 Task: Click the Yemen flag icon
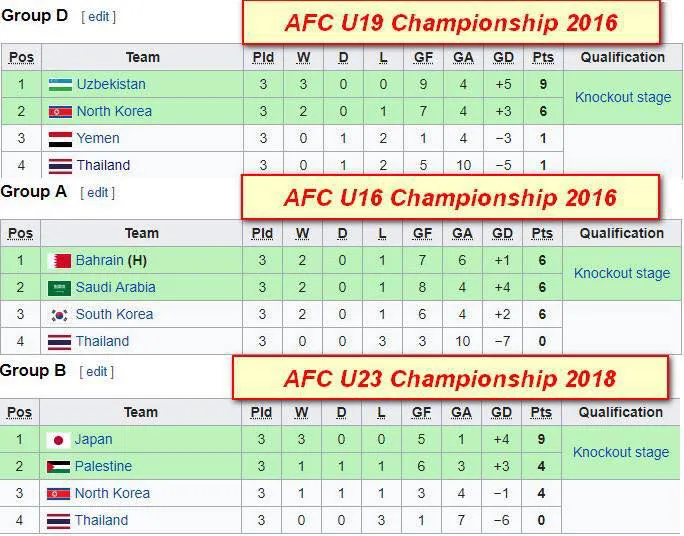pyautogui.click(x=59, y=139)
